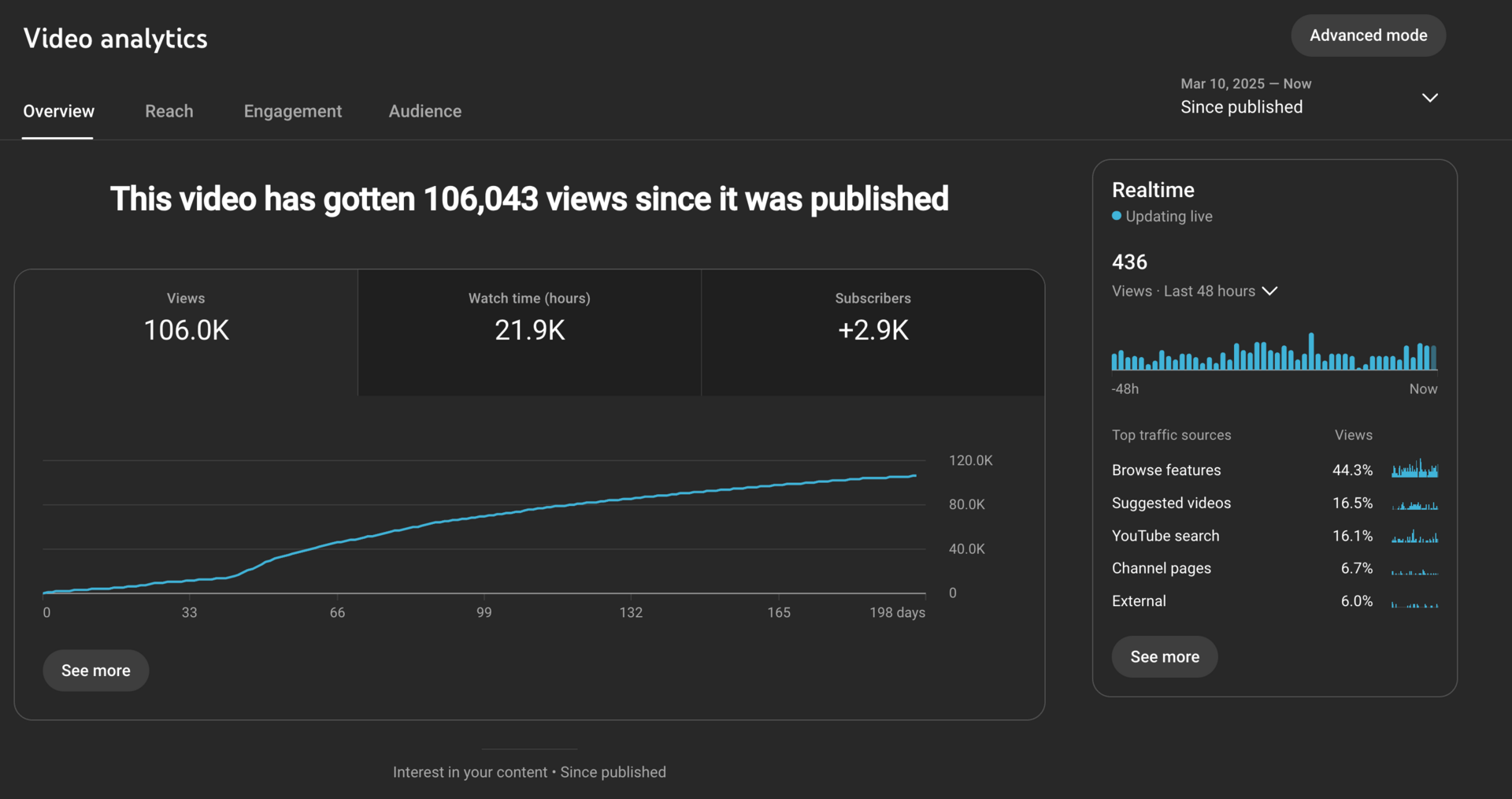1512x799 pixels.
Task: Click the 436 realtime views count
Action: 1129,262
